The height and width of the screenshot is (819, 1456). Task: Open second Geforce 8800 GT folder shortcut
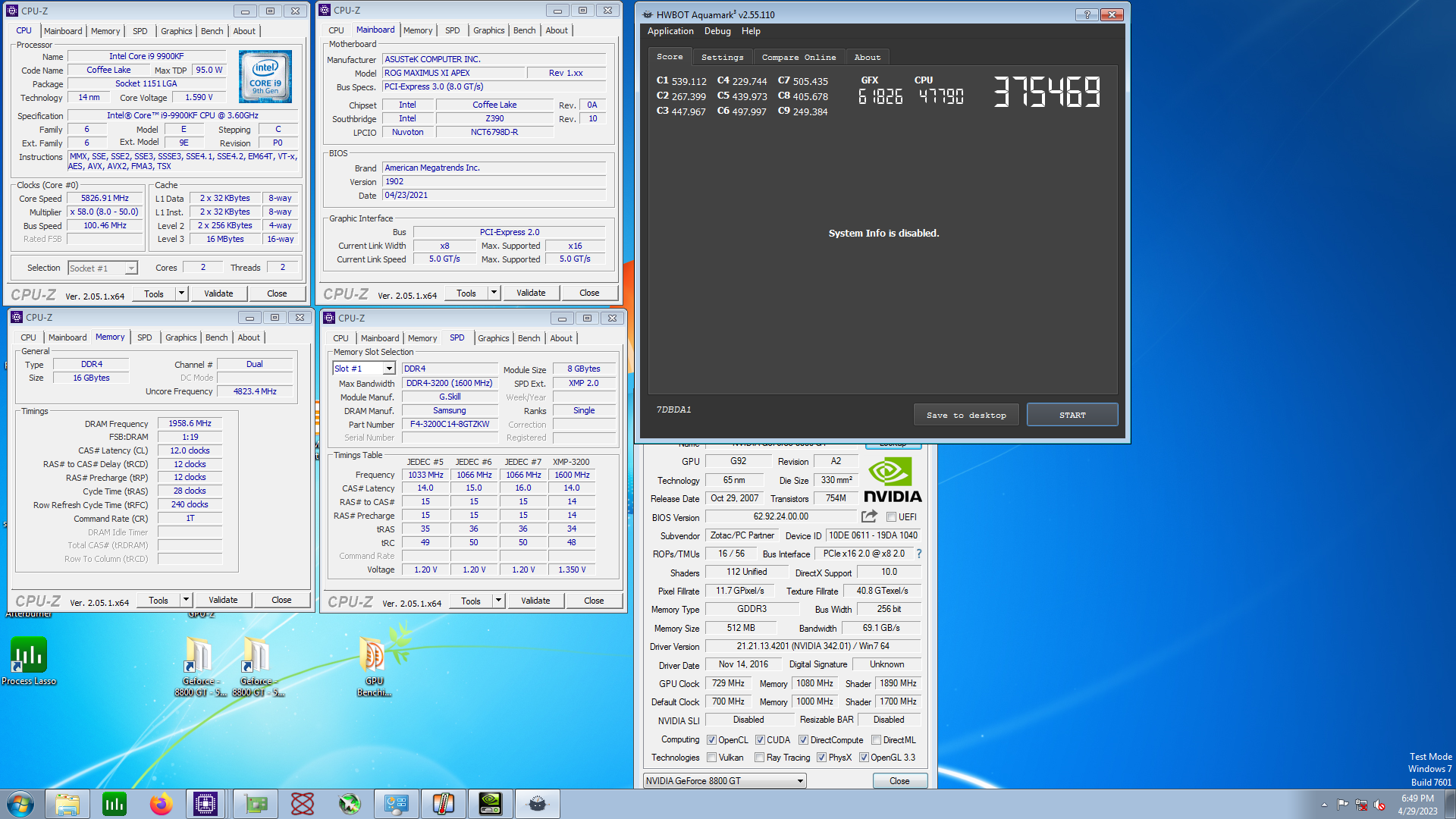[257, 666]
